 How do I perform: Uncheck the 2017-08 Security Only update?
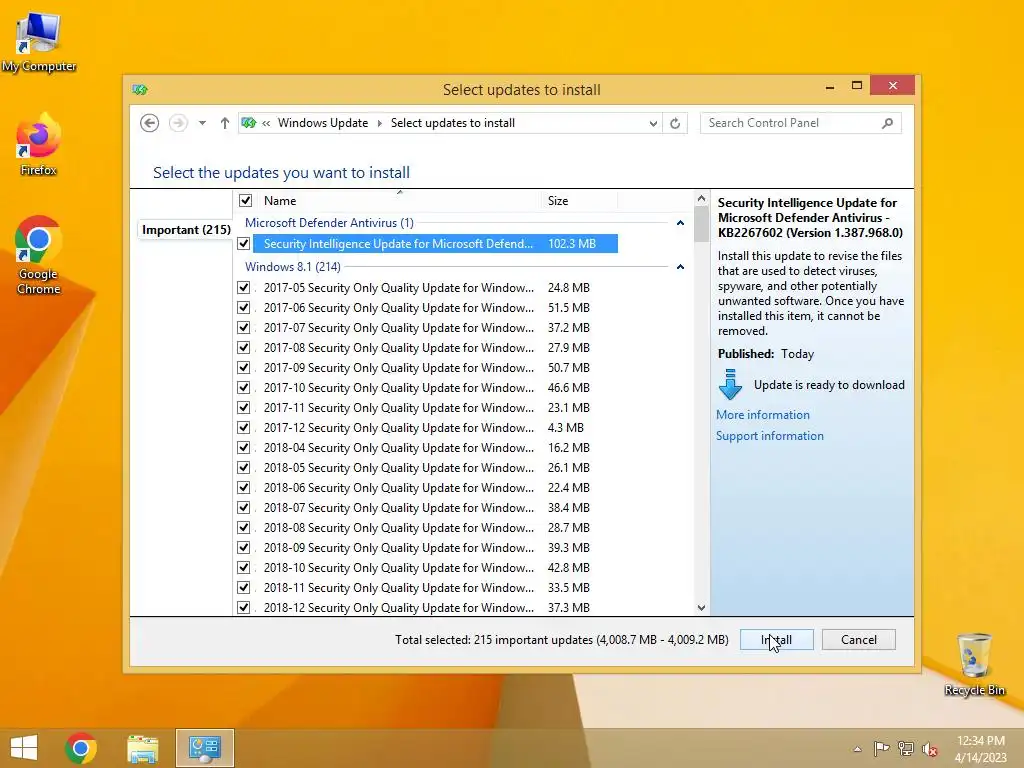click(244, 347)
